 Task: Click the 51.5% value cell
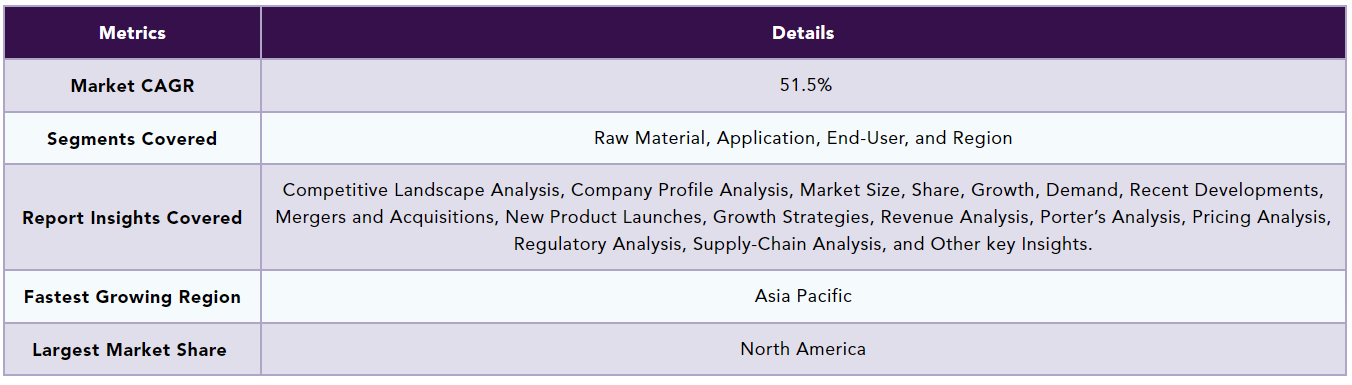tap(805, 85)
